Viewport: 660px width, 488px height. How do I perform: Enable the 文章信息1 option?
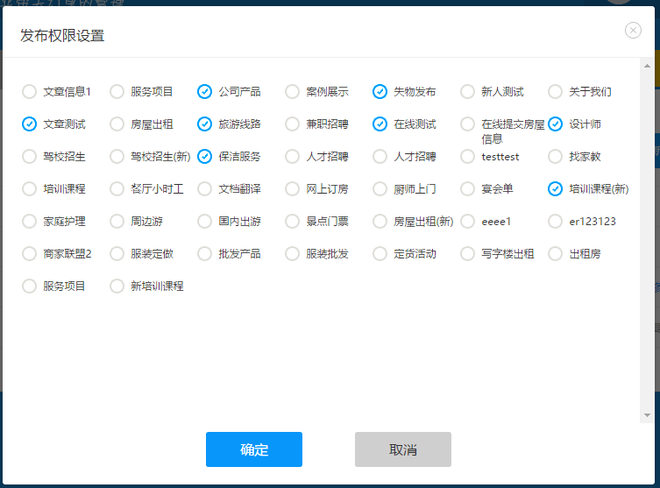click(30, 92)
